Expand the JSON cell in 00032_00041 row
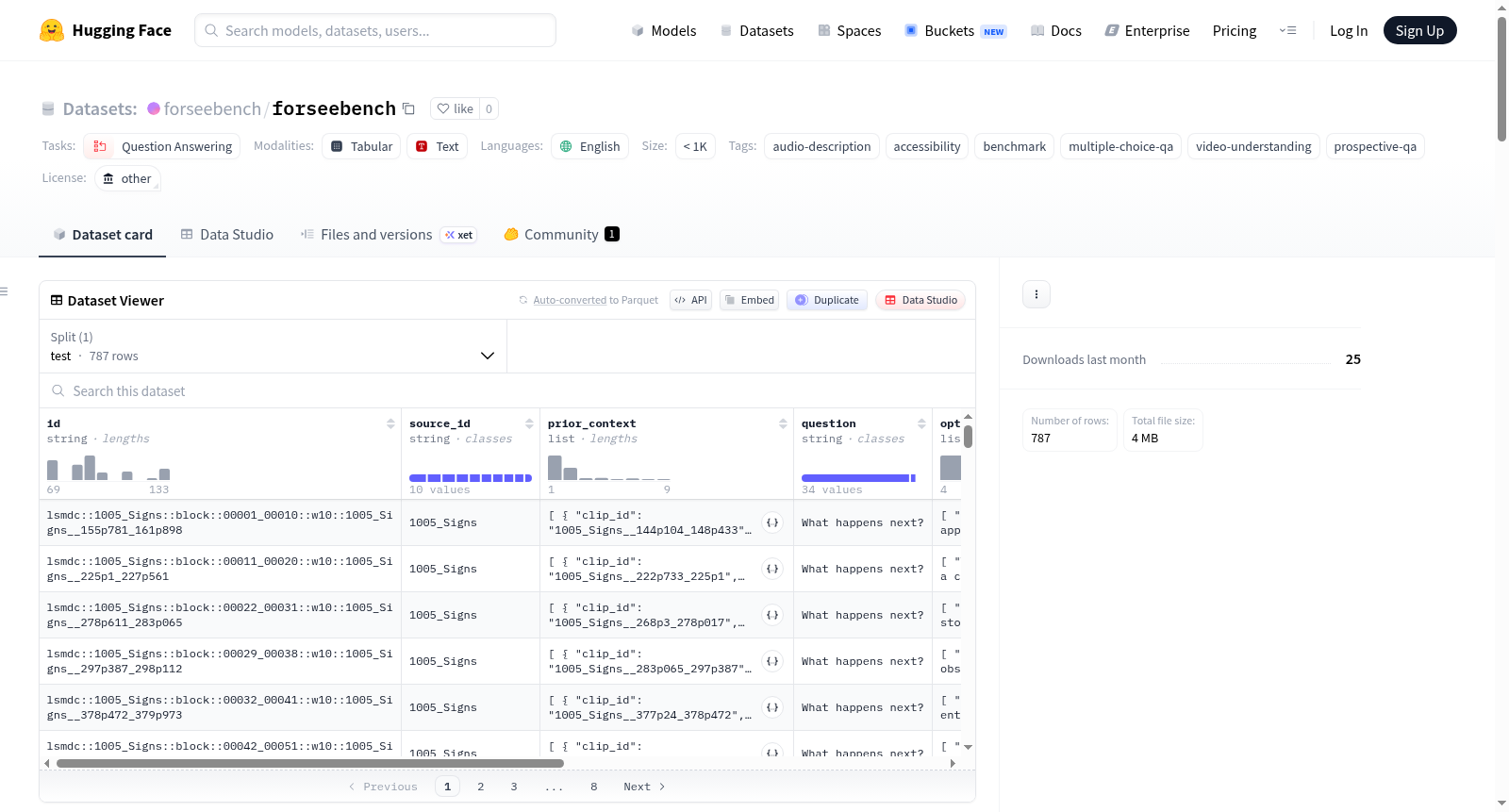 772,707
